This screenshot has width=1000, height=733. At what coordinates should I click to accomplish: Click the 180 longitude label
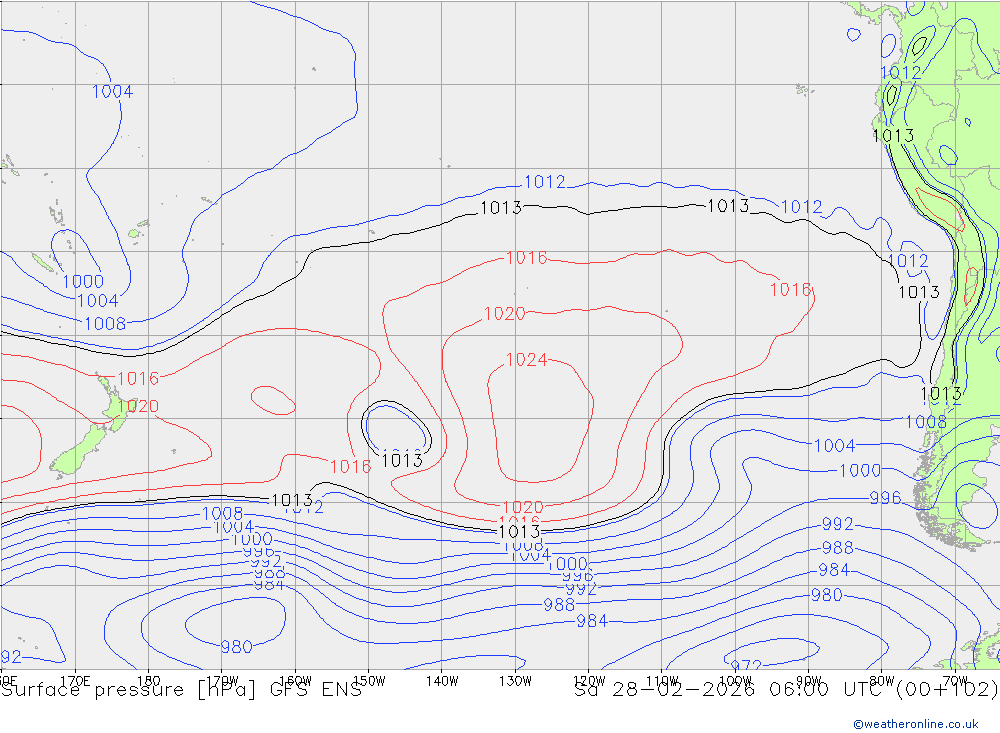[148, 681]
